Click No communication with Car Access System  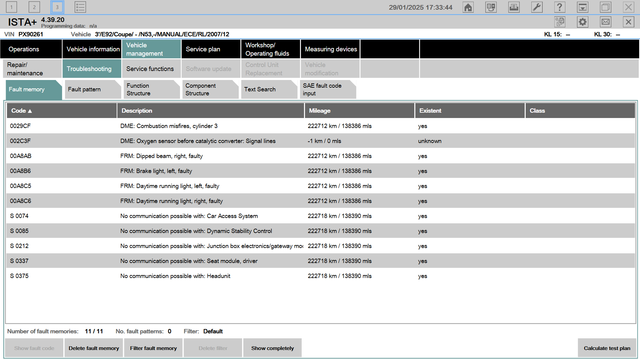[x=189, y=216]
